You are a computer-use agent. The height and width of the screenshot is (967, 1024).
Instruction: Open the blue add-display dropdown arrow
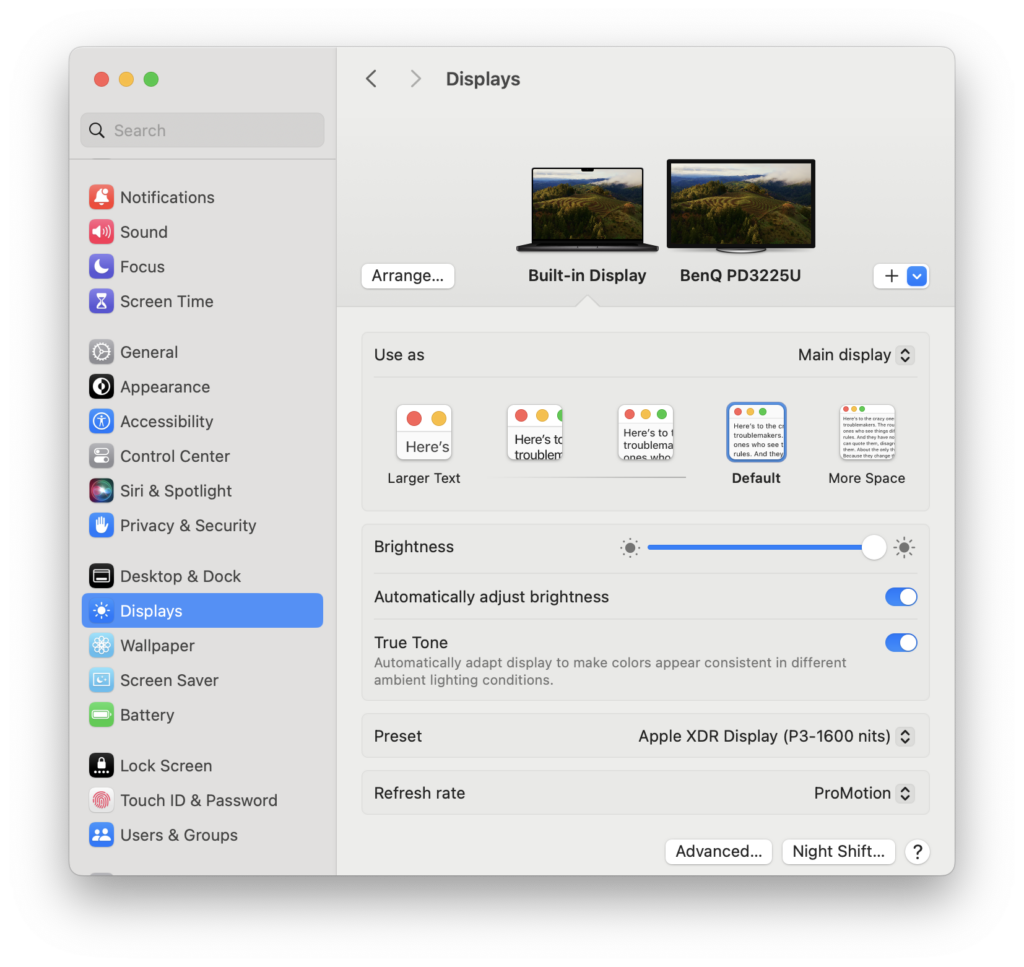[x=917, y=276]
